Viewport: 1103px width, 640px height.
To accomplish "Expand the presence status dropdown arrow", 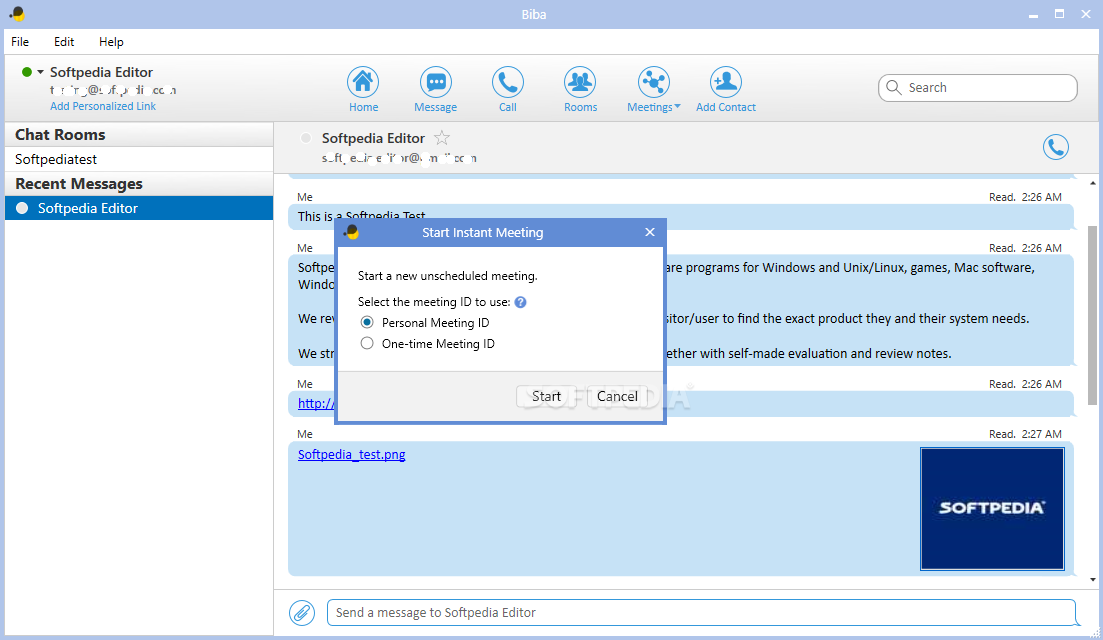I will pos(40,72).
